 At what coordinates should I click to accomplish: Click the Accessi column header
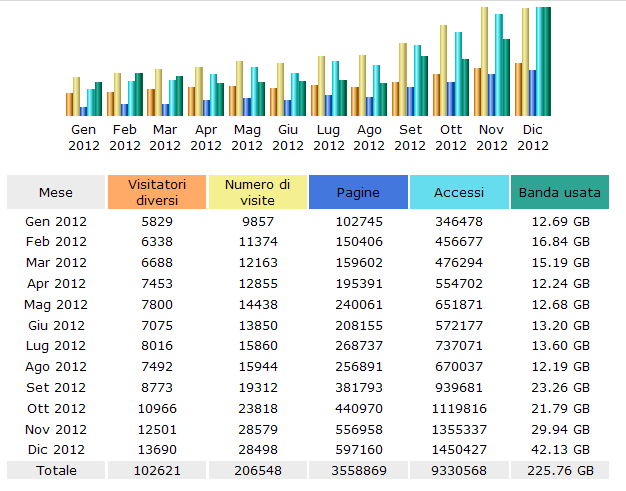(x=460, y=192)
